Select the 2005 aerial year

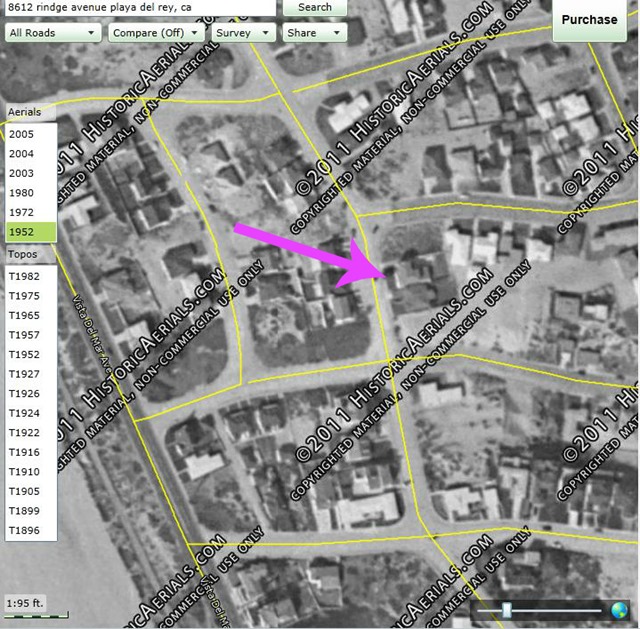click(31, 134)
